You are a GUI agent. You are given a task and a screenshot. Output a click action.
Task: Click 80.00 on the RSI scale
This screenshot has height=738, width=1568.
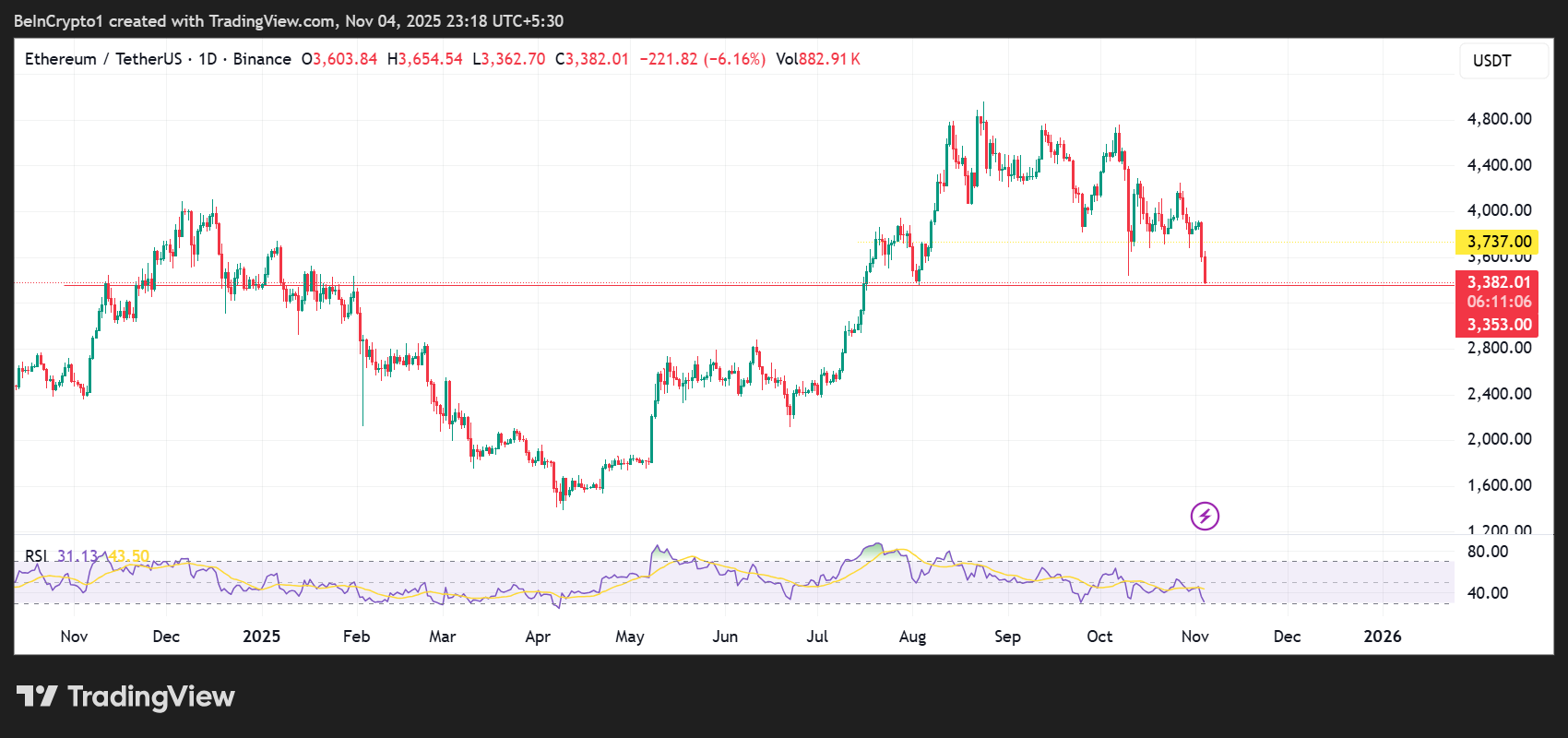1487,552
